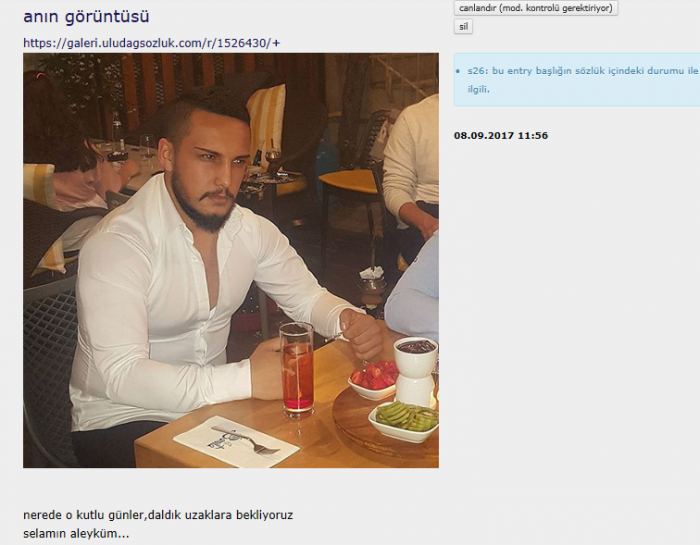Click the napkin with fork in the photo
Viewport: 700px width, 545px height.
tap(237, 440)
